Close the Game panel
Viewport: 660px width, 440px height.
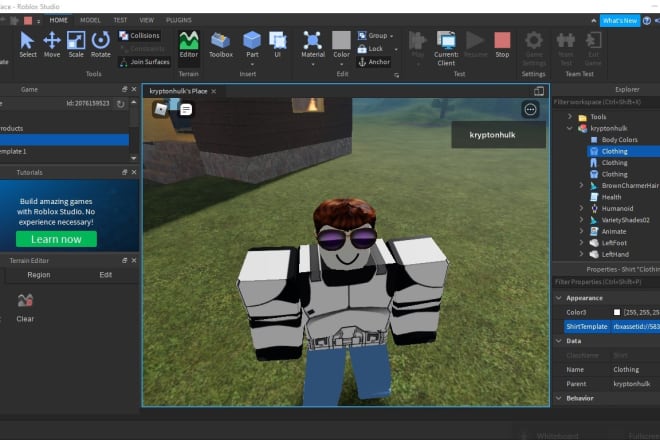(134, 89)
